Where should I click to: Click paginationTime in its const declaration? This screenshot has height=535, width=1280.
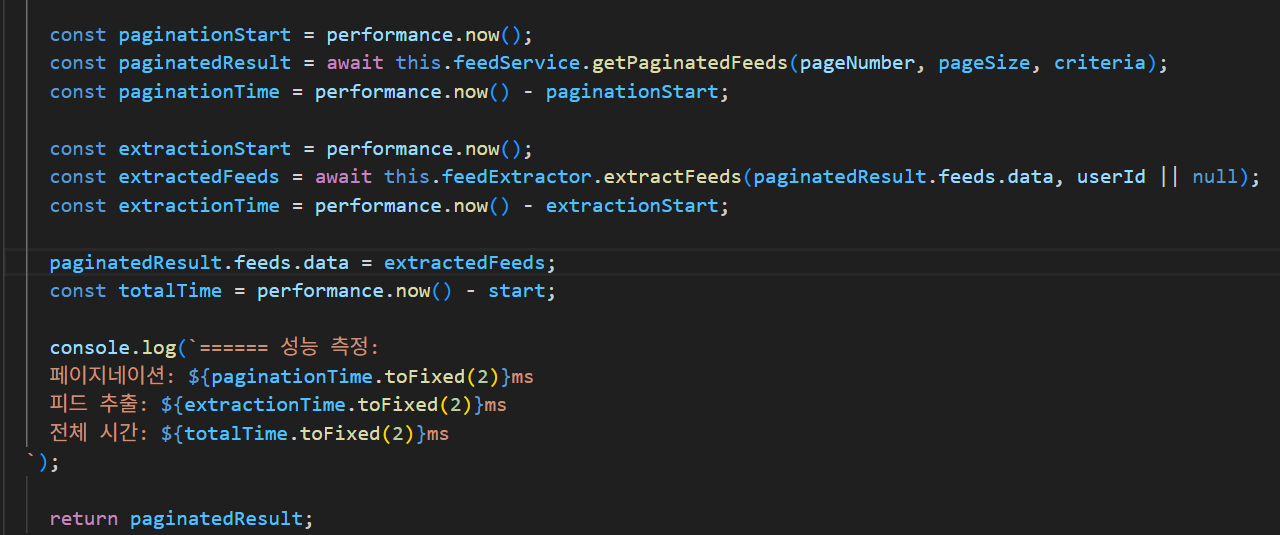click(199, 92)
